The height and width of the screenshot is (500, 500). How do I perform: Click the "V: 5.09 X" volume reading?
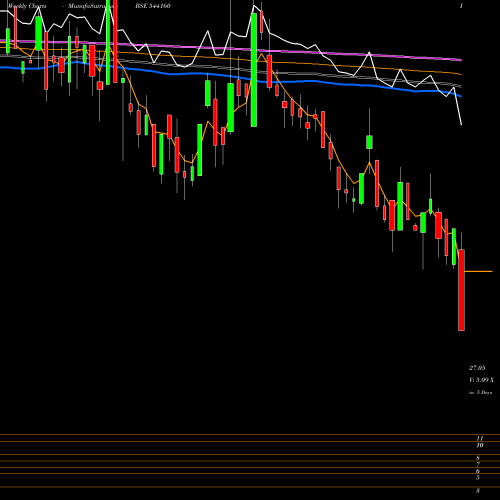coord(481,380)
